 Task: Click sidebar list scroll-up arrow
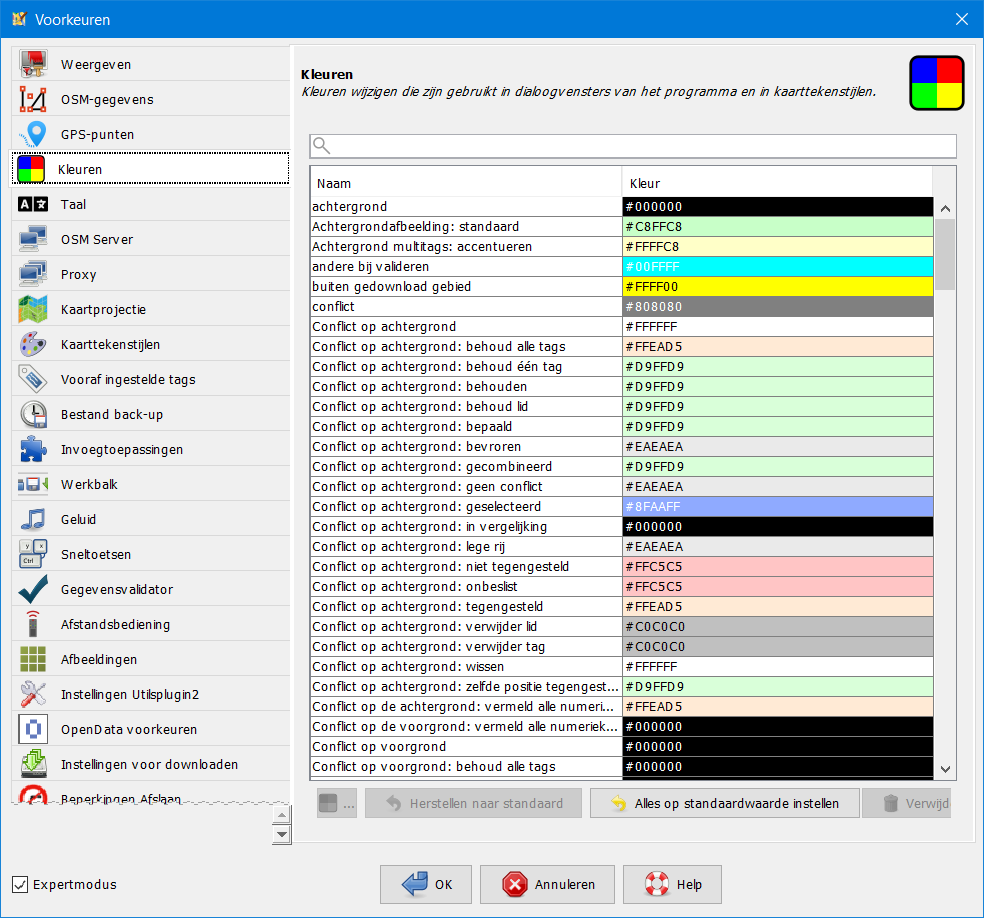click(282, 815)
